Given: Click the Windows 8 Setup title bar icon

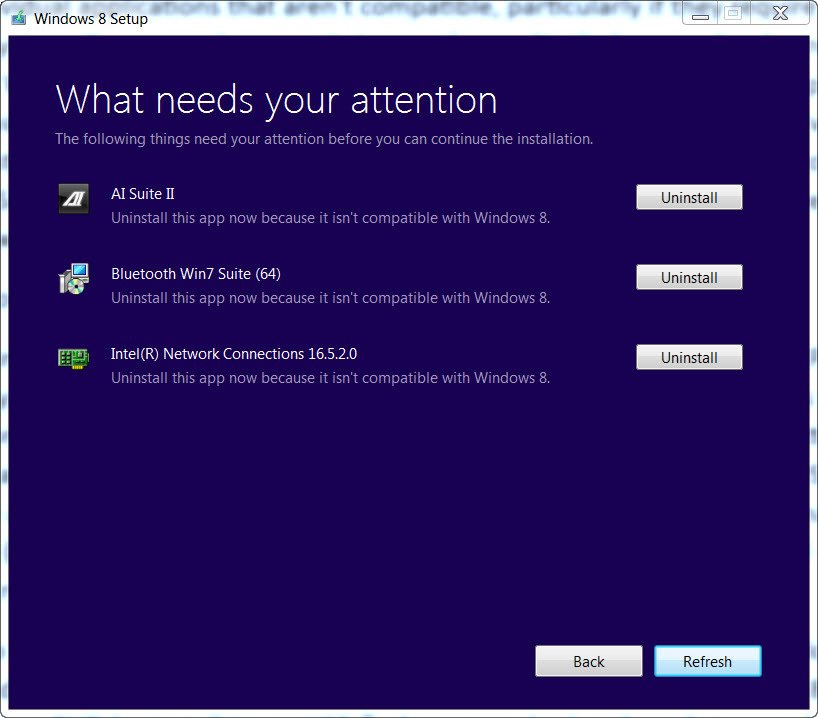Looking at the screenshot, I should point(17,18).
